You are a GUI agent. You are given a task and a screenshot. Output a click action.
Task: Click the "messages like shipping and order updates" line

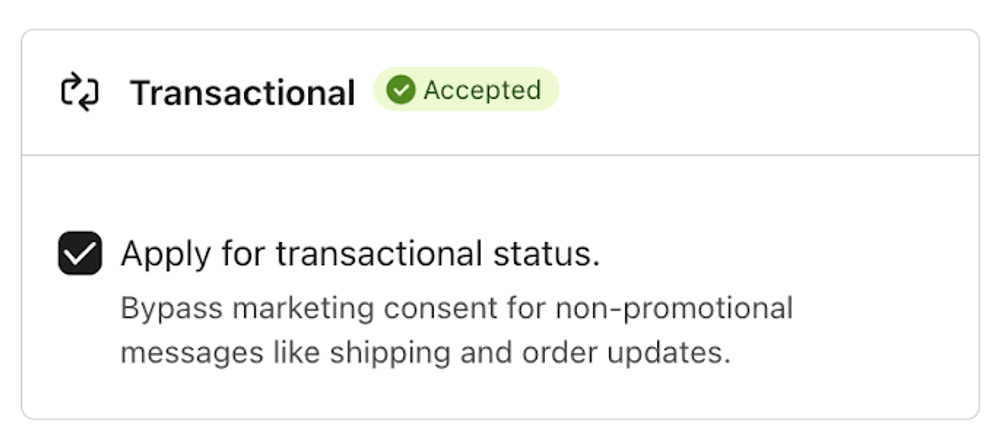(426, 353)
